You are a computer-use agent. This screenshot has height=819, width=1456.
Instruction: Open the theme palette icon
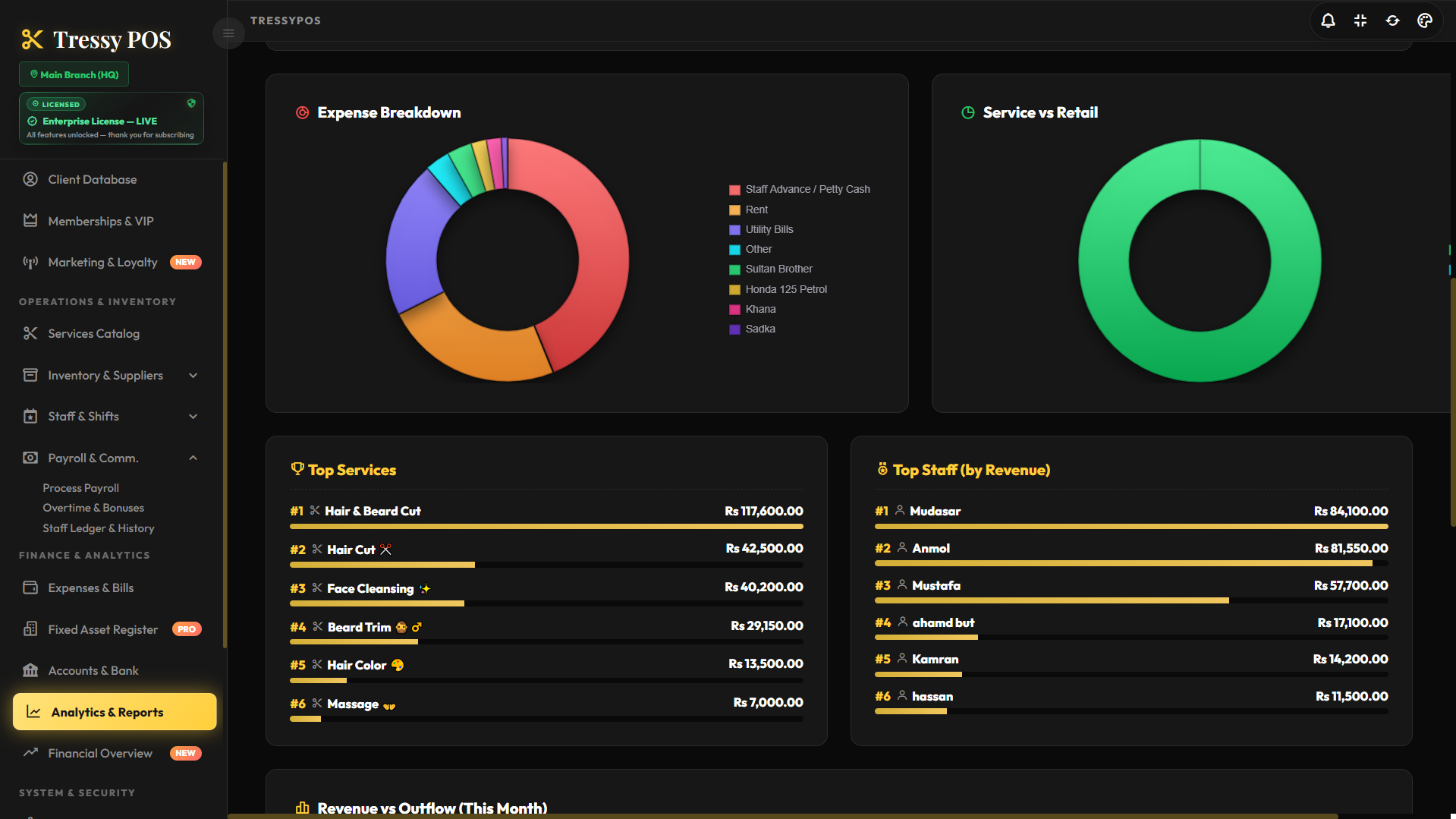pyautogui.click(x=1425, y=20)
